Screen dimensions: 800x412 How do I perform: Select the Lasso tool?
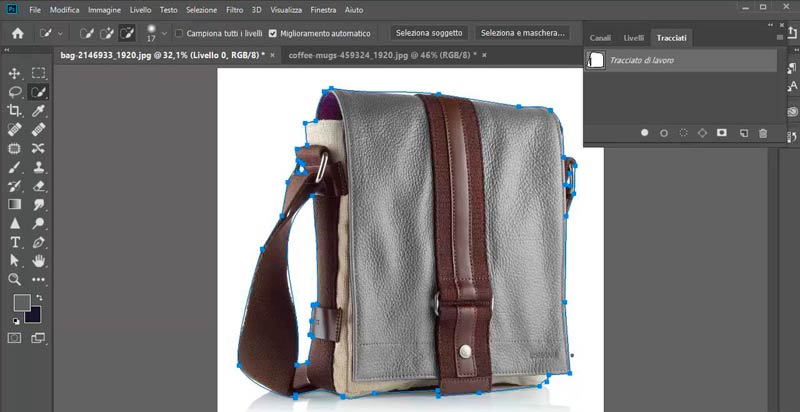coord(14,92)
